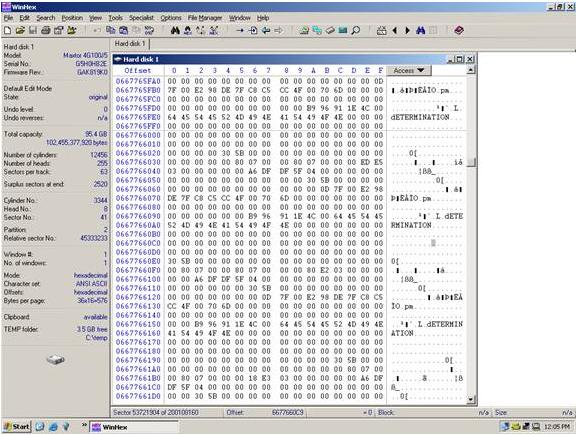Screen dimensions: 577x435
Task: Click the Internet Explorer quick launch icon
Action: (53, 427)
